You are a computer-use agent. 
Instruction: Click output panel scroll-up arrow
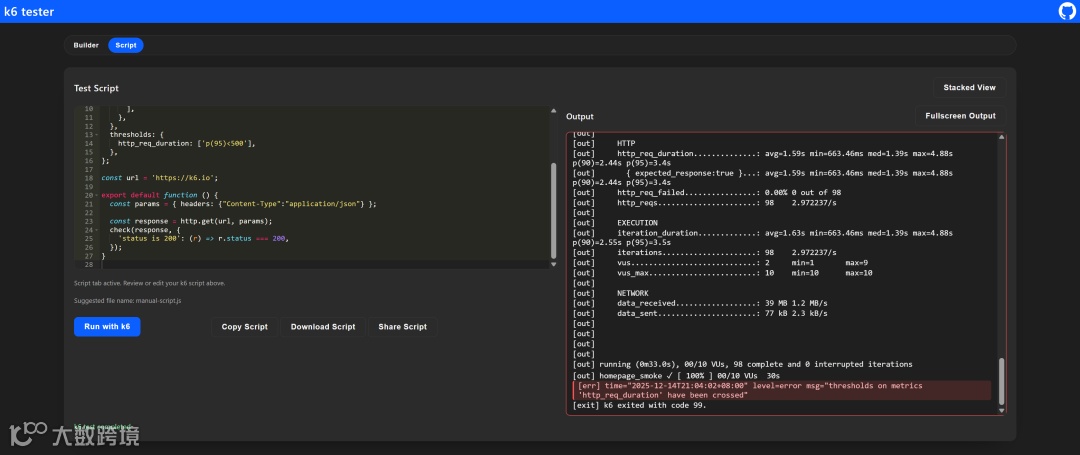[x=1001, y=138]
